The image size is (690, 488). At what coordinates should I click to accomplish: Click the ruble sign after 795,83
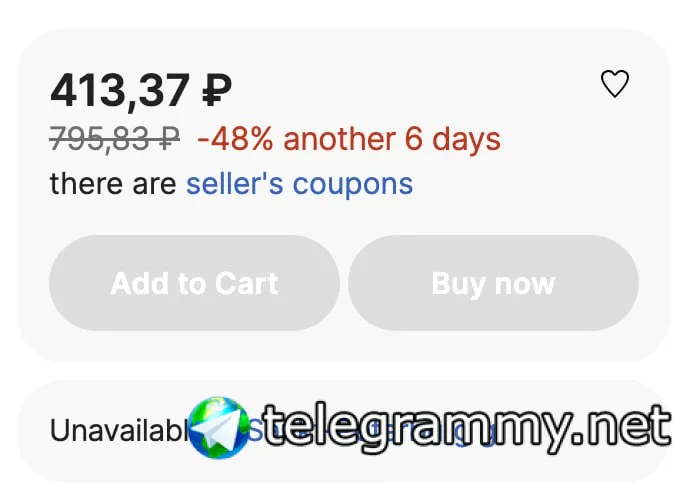tap(170, 139)
